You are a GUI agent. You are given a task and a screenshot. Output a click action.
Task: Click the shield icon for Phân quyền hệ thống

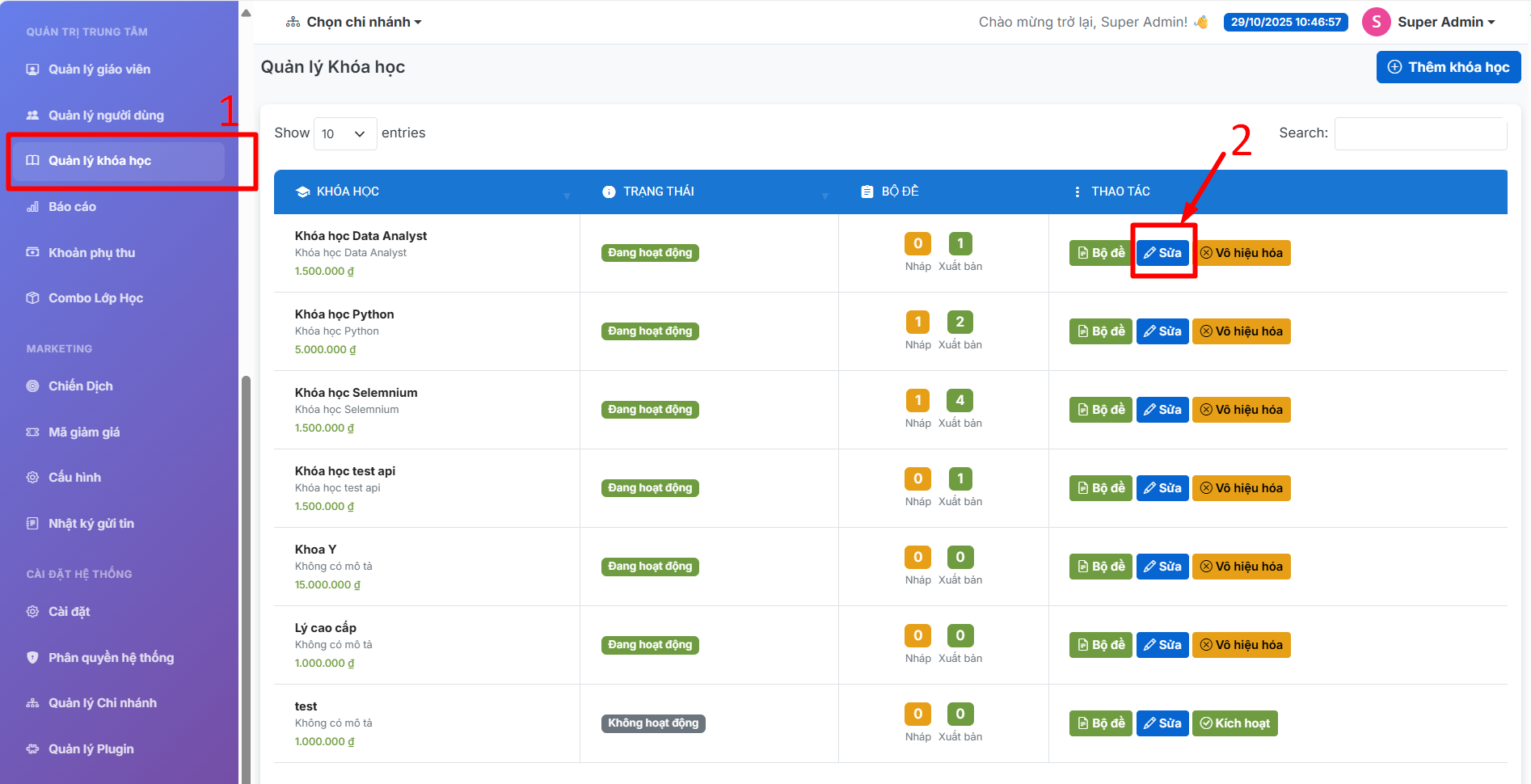(x=32, y=658)
